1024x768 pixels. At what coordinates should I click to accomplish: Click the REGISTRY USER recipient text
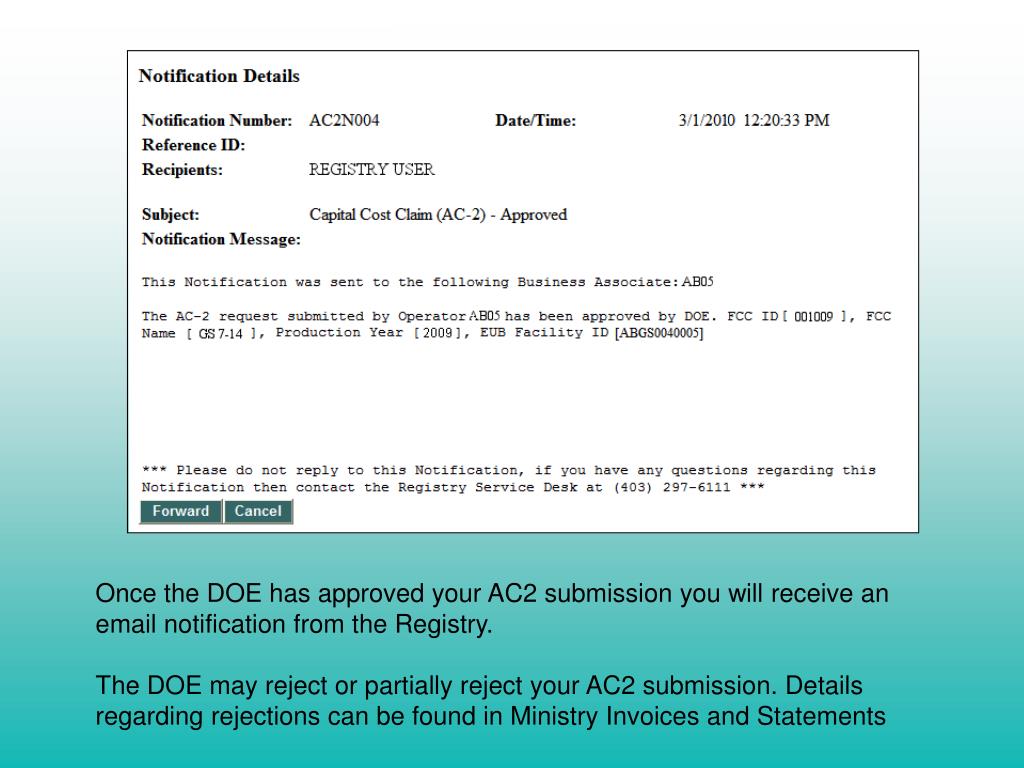(x=372, y=169)
